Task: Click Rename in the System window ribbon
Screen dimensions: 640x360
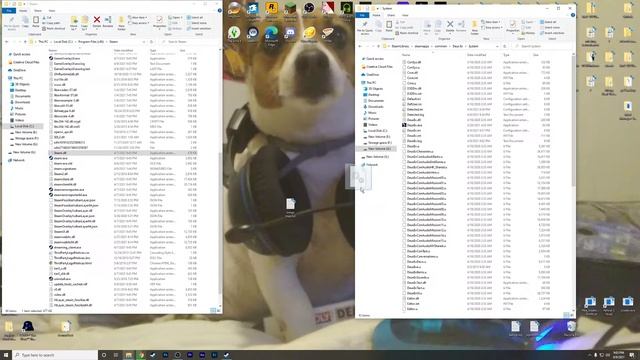Action: coord(461,27)
